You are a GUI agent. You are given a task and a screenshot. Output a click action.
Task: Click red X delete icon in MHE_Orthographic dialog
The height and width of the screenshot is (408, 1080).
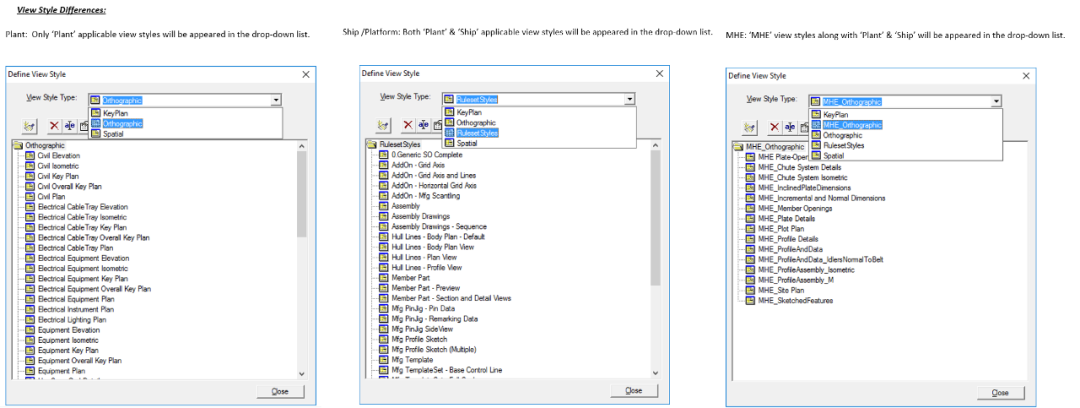point(775,128)
